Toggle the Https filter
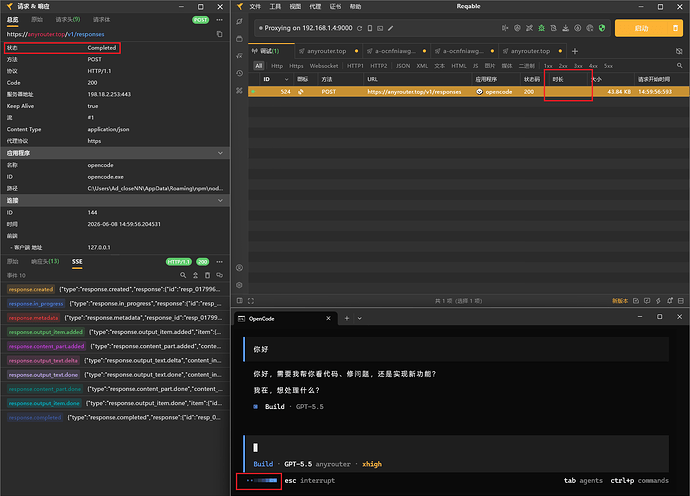The width and height of the screenshot is (690, 496). coord(296,66)
